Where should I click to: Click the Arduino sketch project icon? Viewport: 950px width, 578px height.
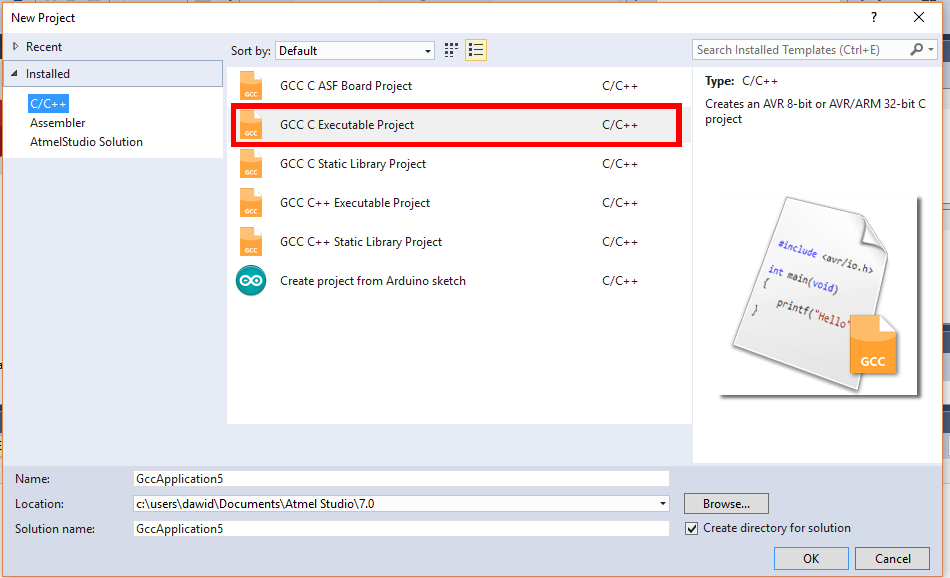coord(251,281)
